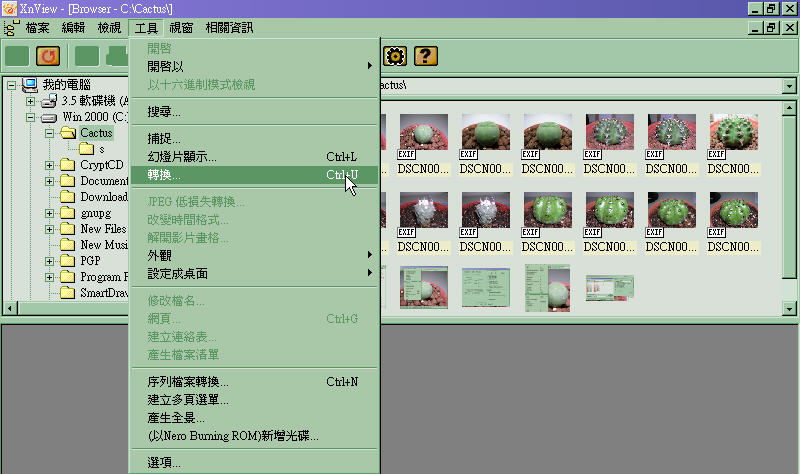This screenshot has height=474, width=800.
Task: Select the 我的電腦 computer icon
Action: coord(30,85)
